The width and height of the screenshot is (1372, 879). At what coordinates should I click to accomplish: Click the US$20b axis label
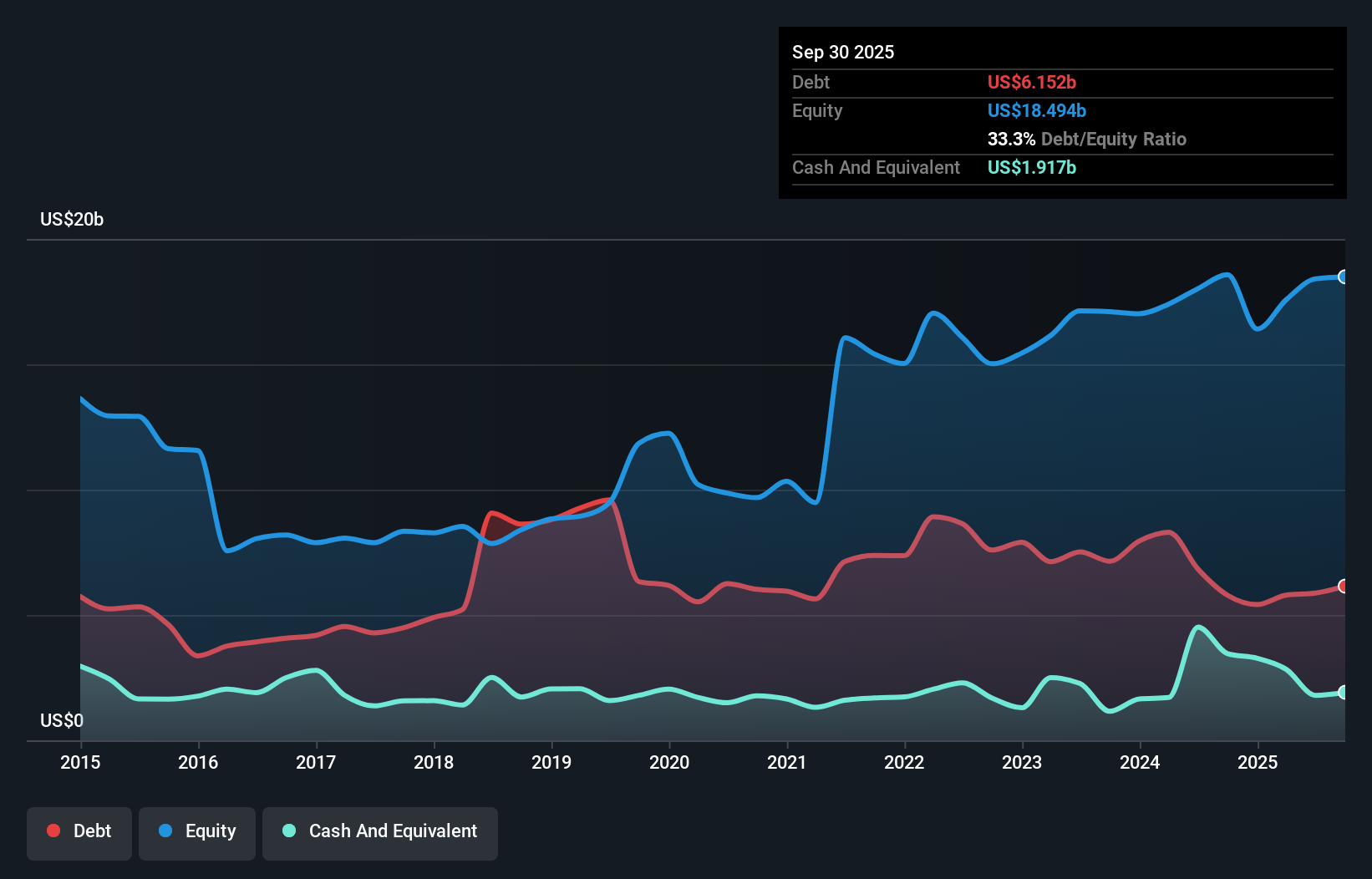[72, 220]
